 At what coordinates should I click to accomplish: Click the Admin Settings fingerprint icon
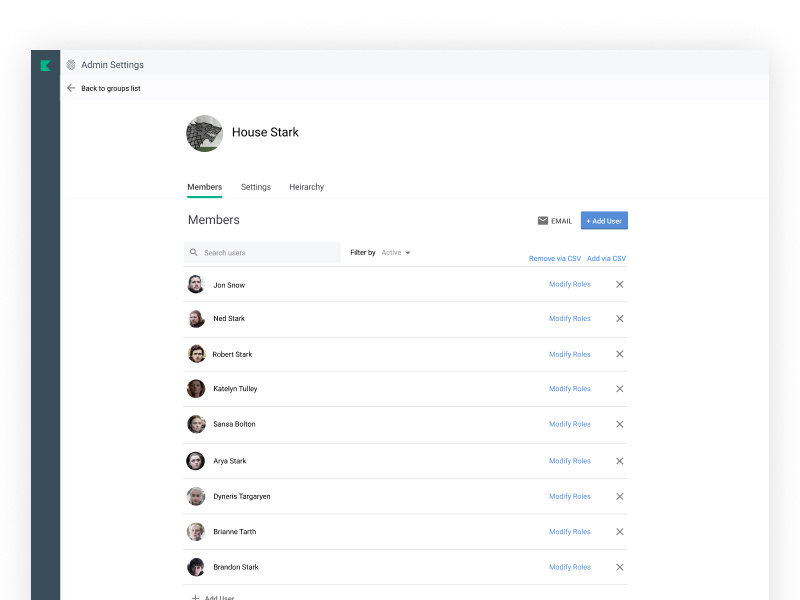click(71, 65)
